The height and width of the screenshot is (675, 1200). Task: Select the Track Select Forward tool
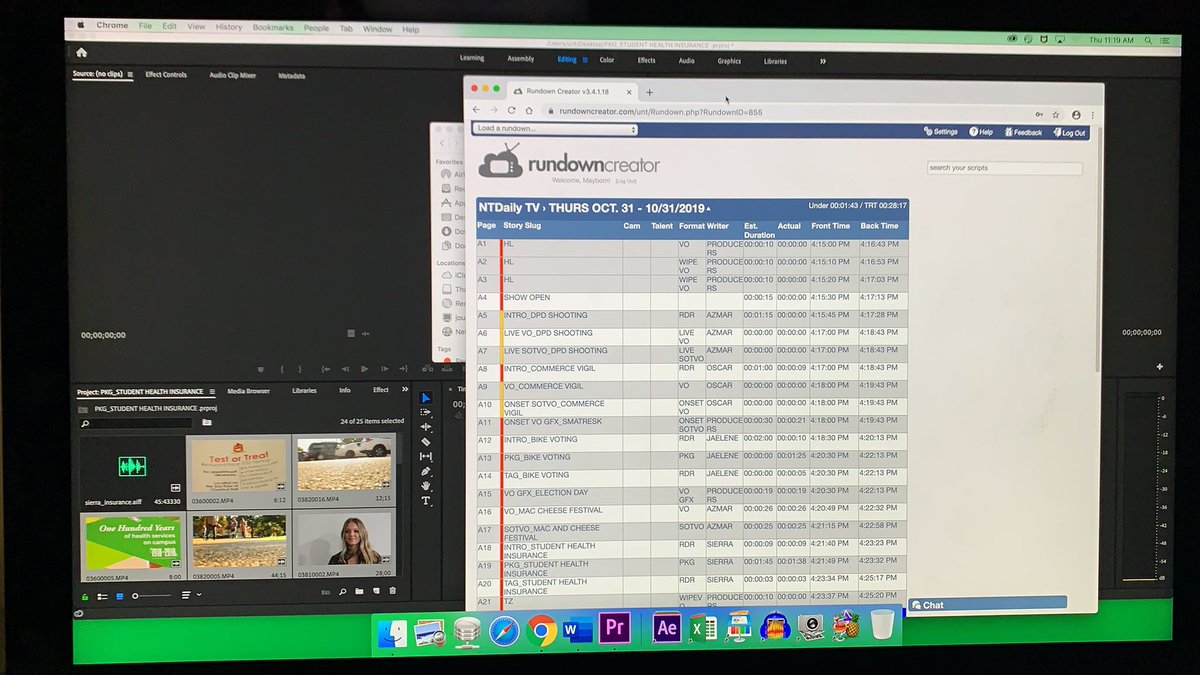(426, 412)
